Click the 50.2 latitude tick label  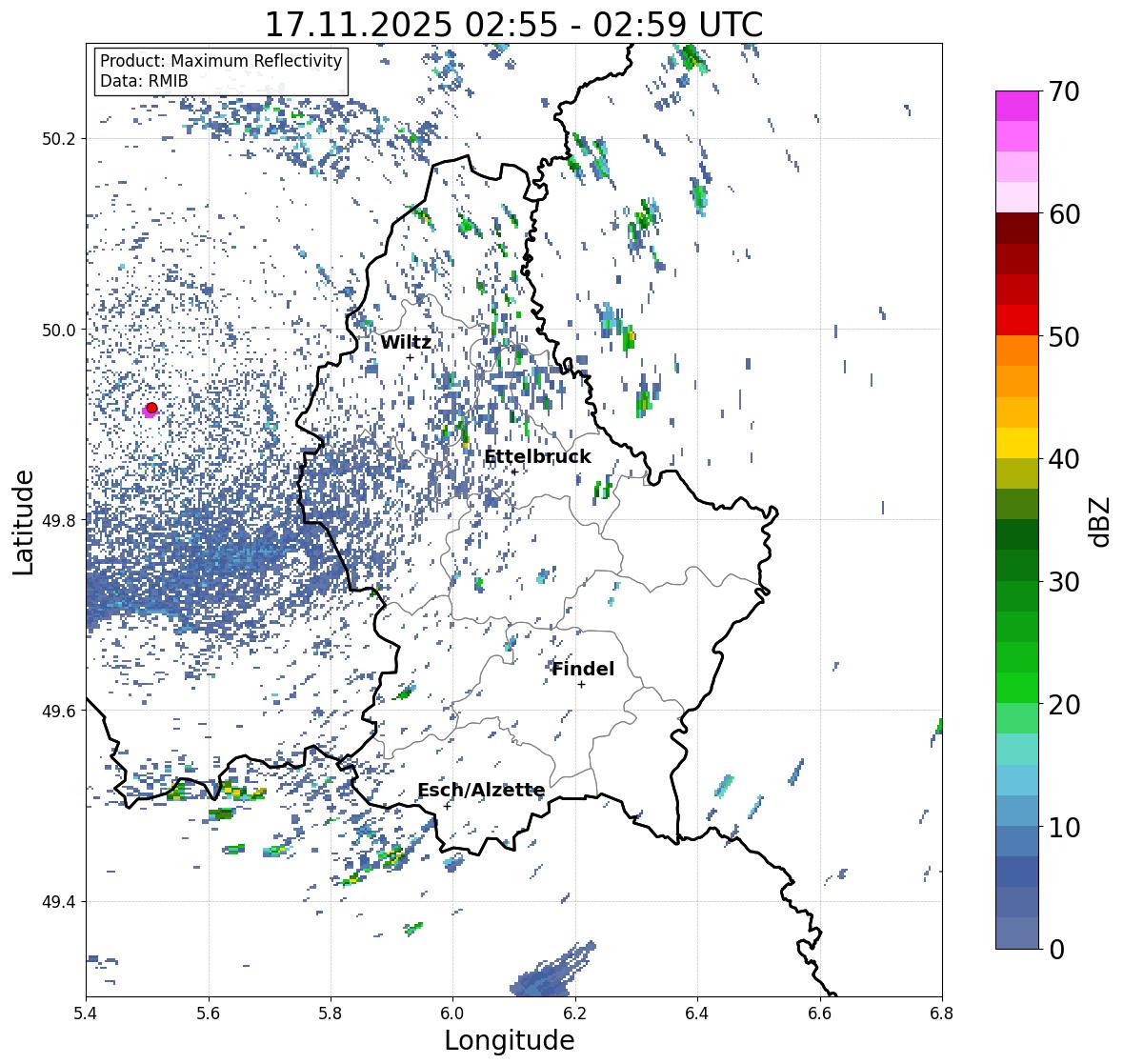pos(59,139)
